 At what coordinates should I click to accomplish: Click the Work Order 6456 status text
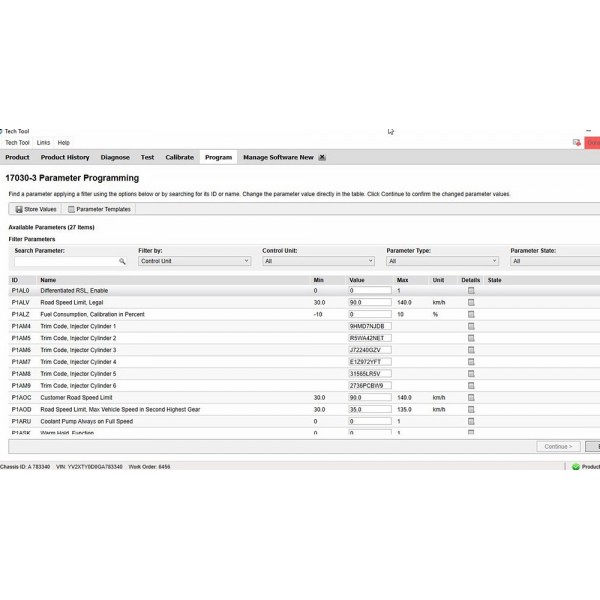click(x=149, y=467)
